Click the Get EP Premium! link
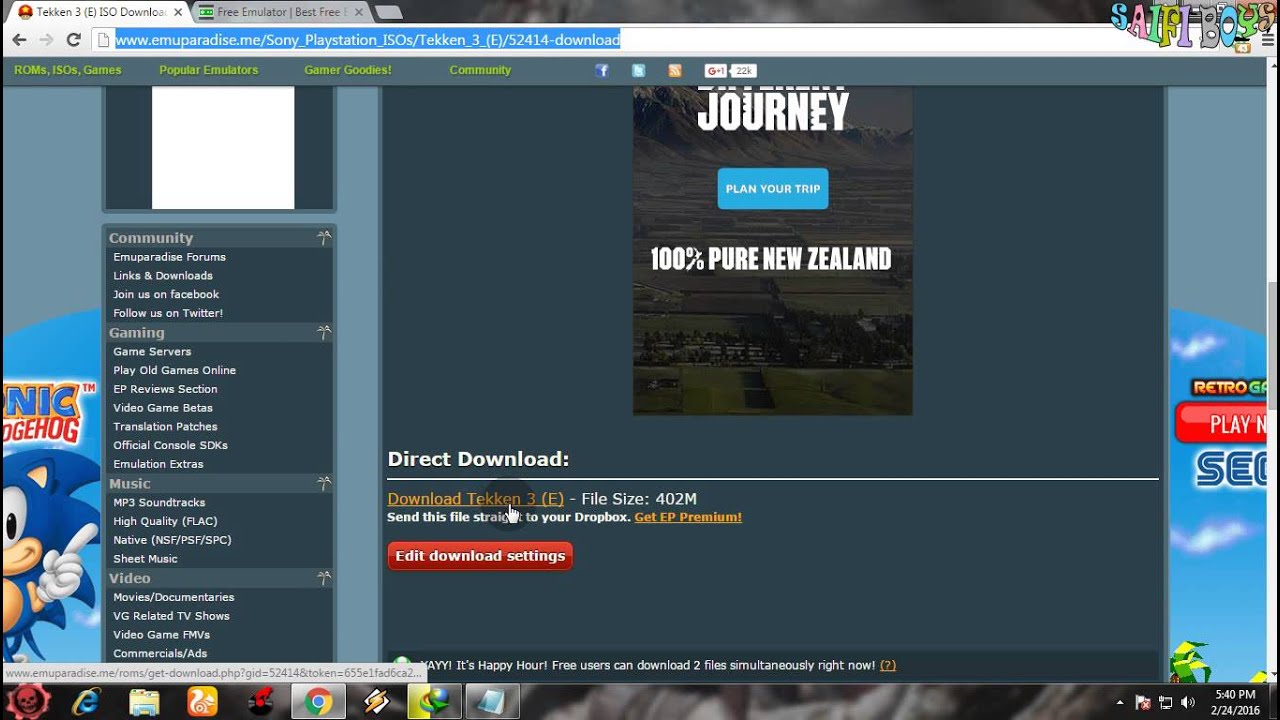 [688, 517]
